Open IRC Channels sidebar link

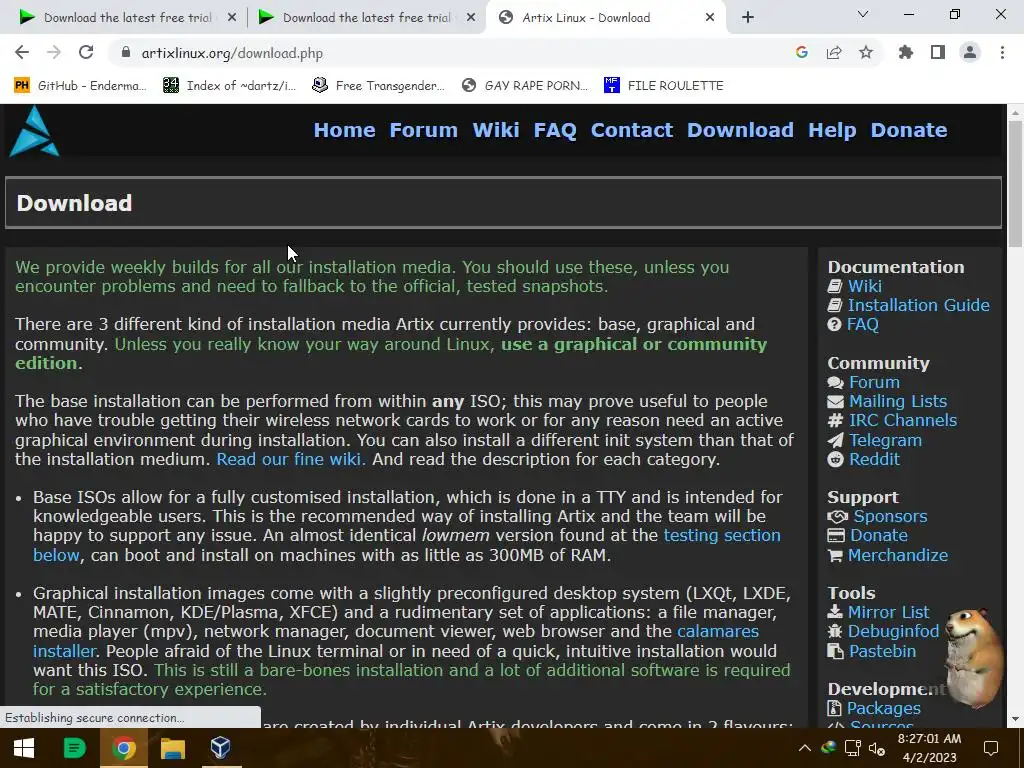(x=903, y=421)
